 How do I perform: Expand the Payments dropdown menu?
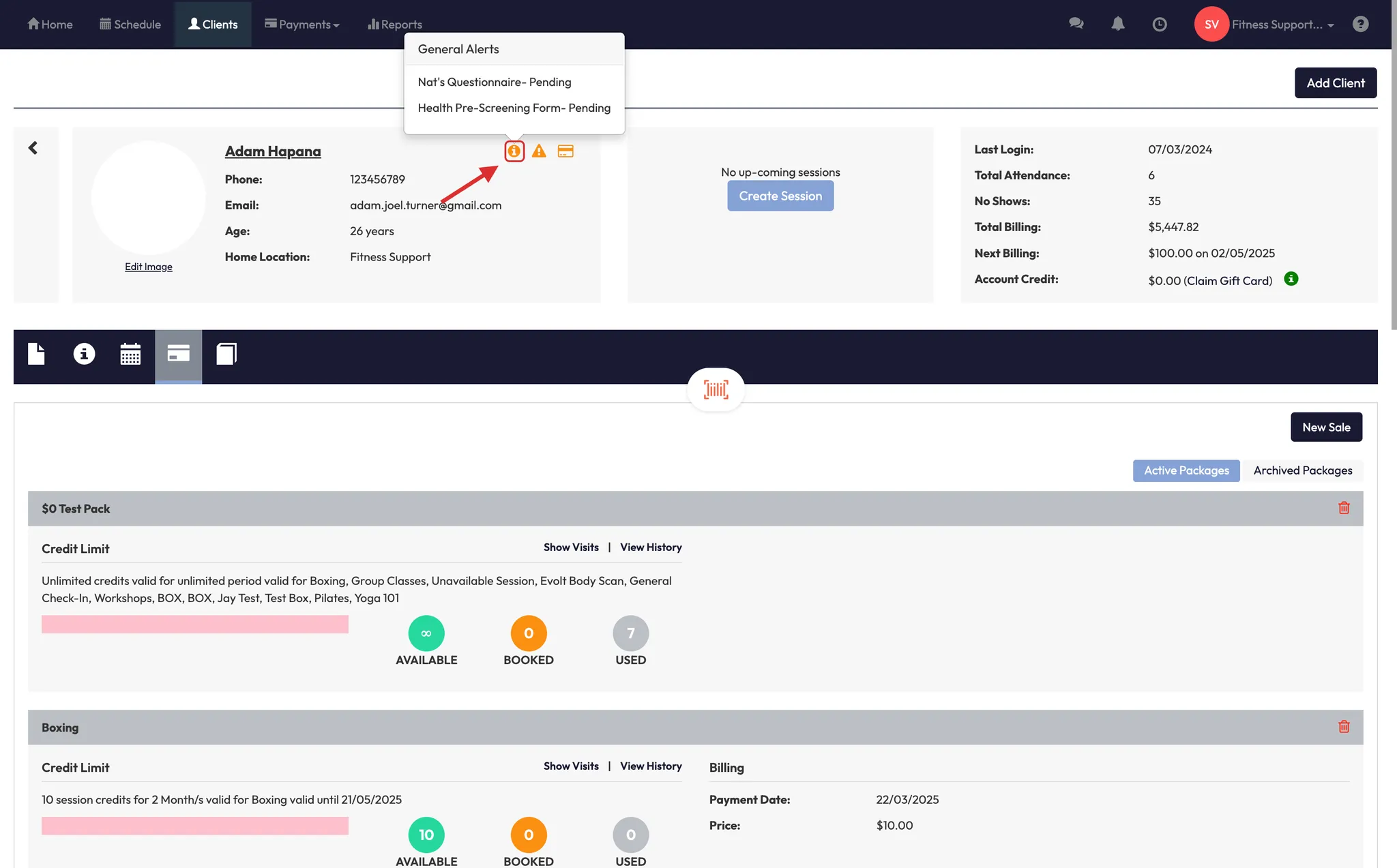(302, 25)
